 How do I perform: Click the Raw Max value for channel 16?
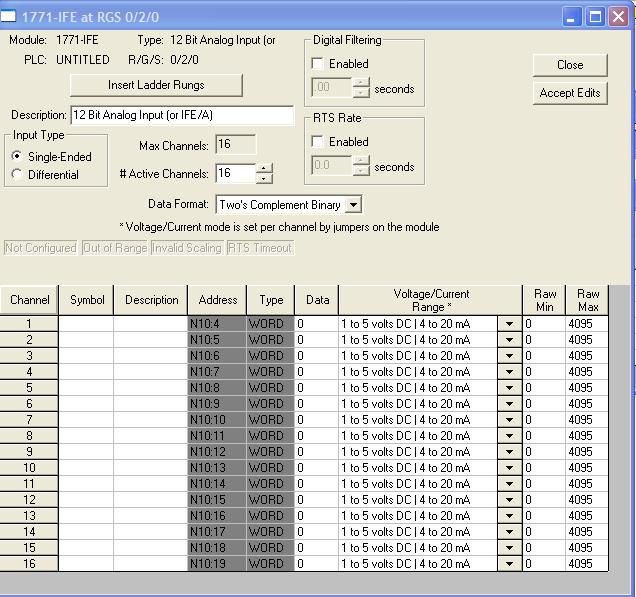coord(587,564)
